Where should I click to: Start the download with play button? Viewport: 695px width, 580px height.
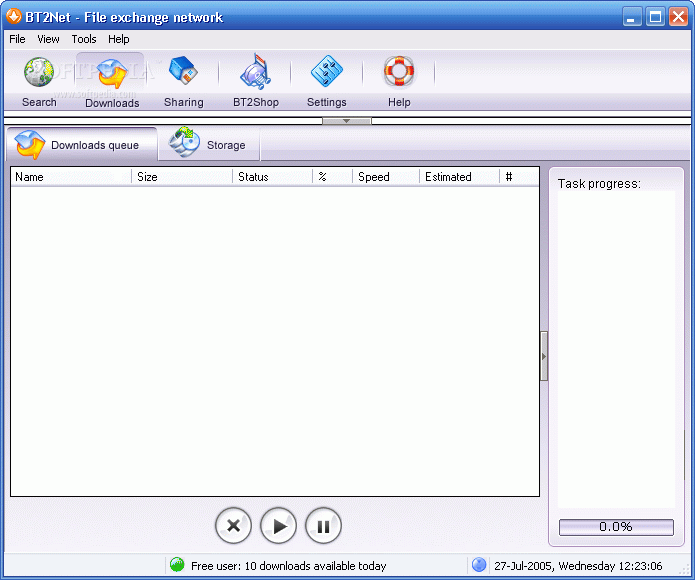point(278,526)
